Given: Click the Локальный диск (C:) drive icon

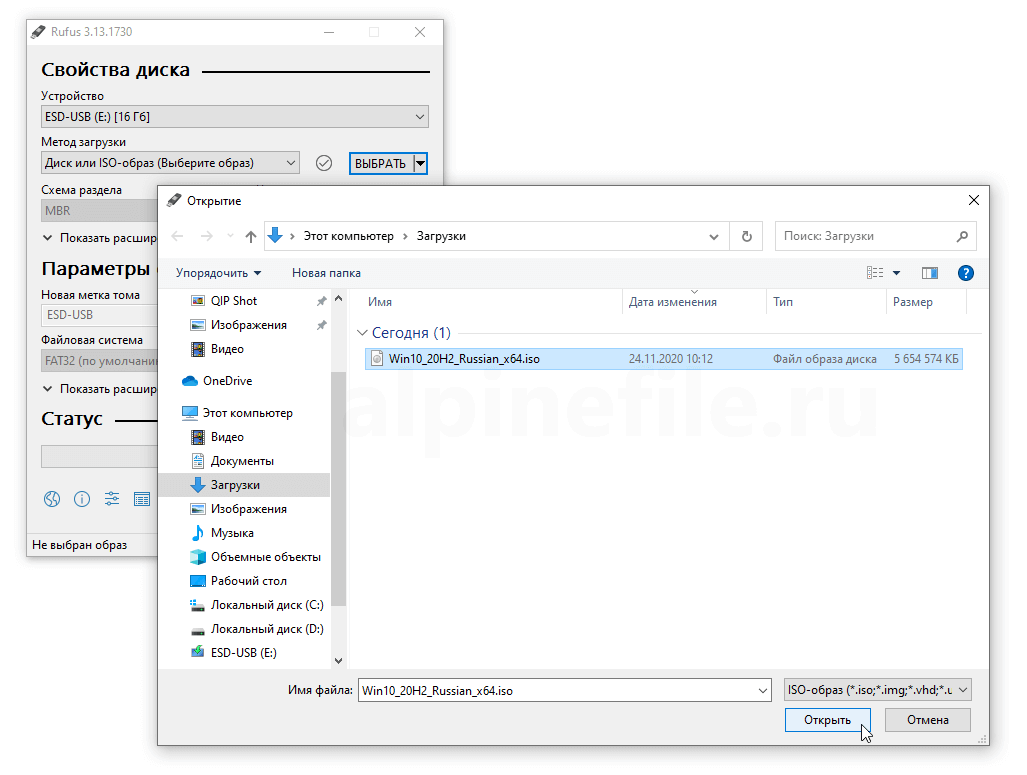Looking at the screenshot, I should 197,605.
